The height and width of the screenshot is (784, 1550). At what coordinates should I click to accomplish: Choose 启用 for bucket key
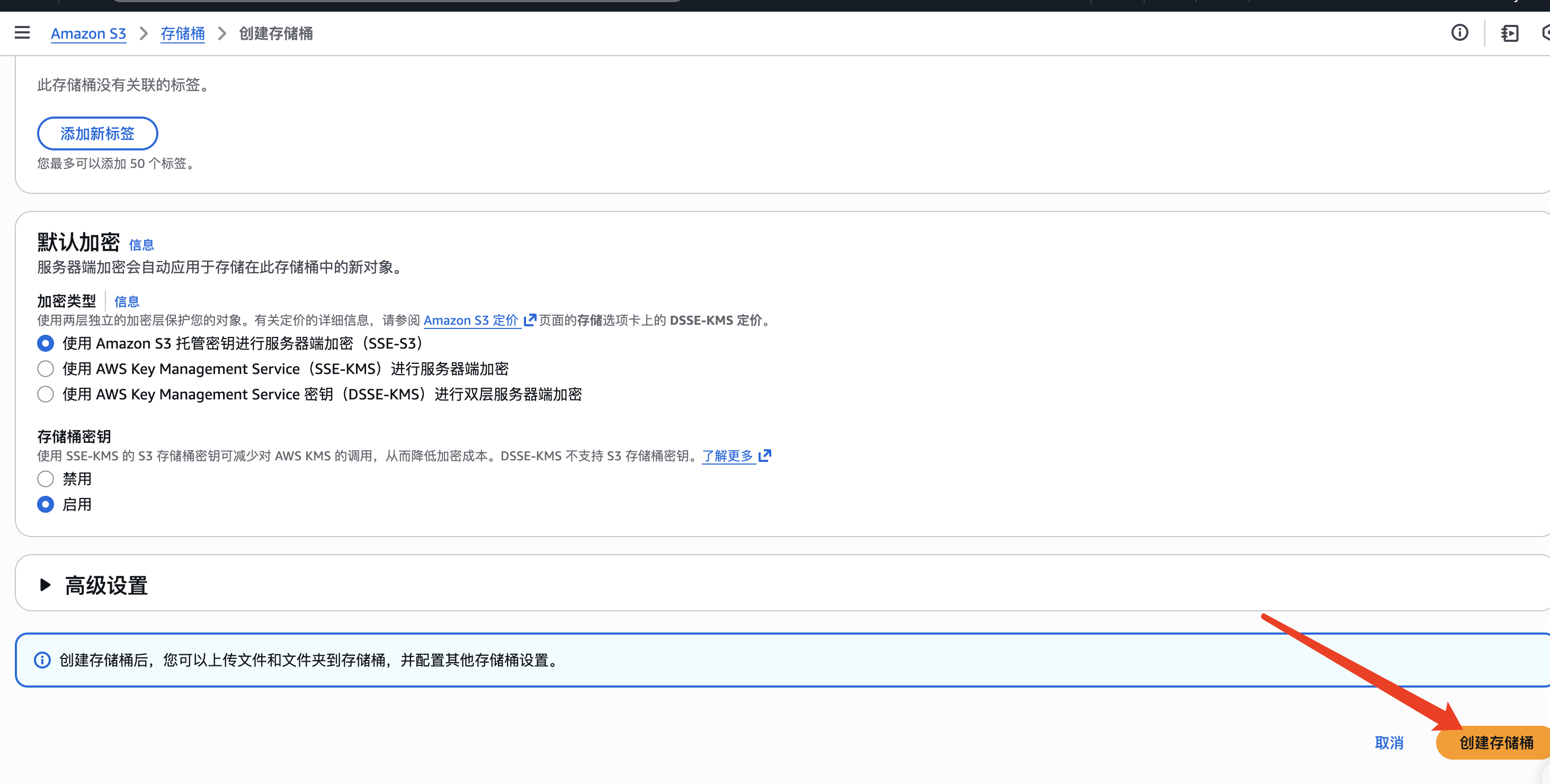(x=46, y=504)
